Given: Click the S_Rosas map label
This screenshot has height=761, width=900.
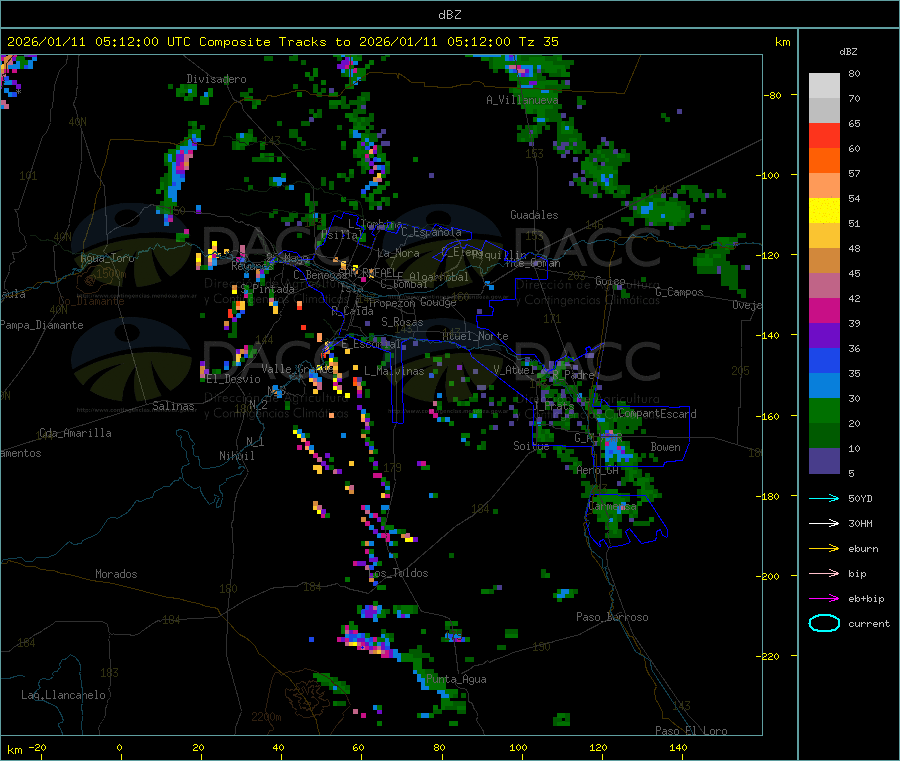Looking at the screenshot, I should point(402,322).
